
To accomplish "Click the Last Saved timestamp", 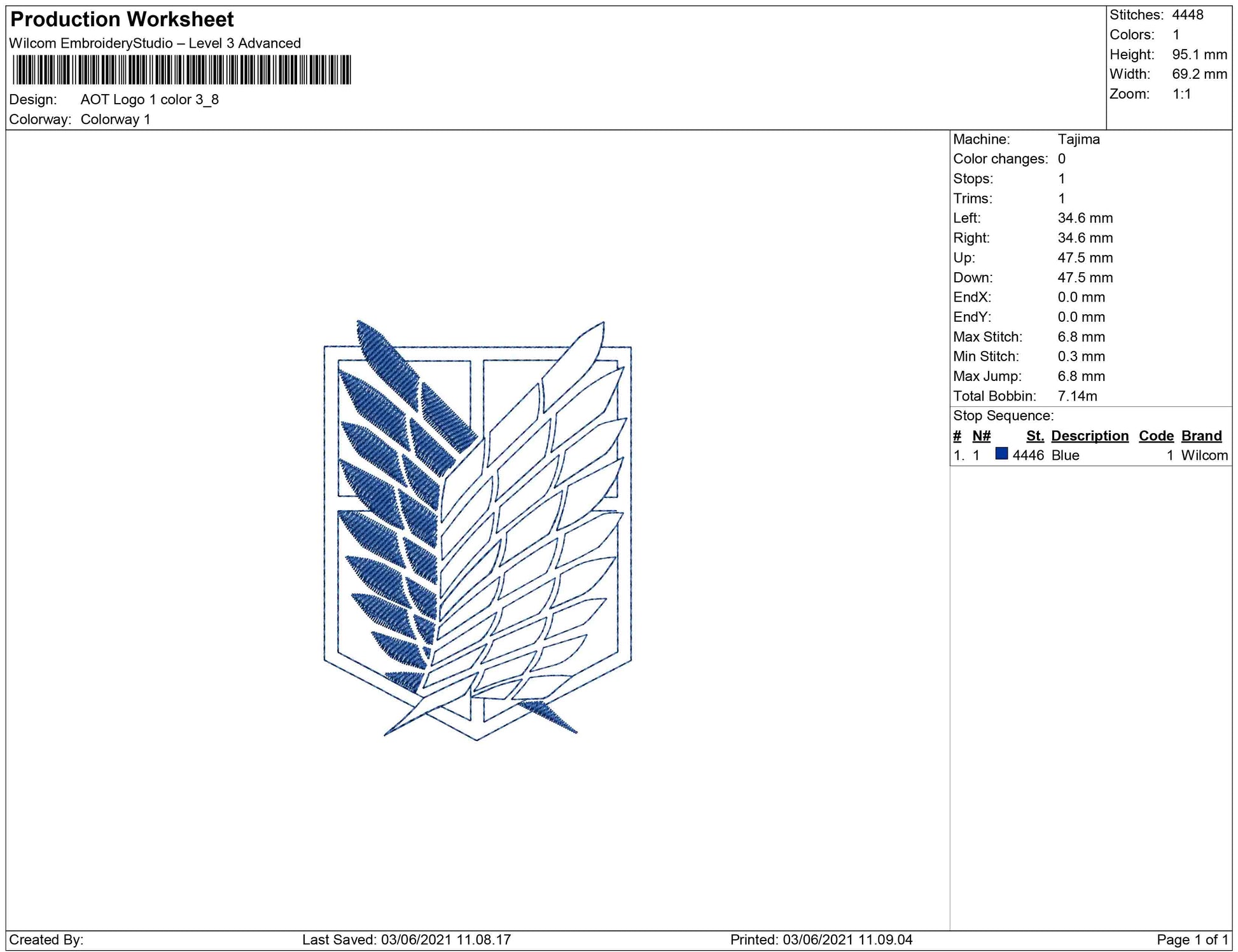I will coord(406,940).
